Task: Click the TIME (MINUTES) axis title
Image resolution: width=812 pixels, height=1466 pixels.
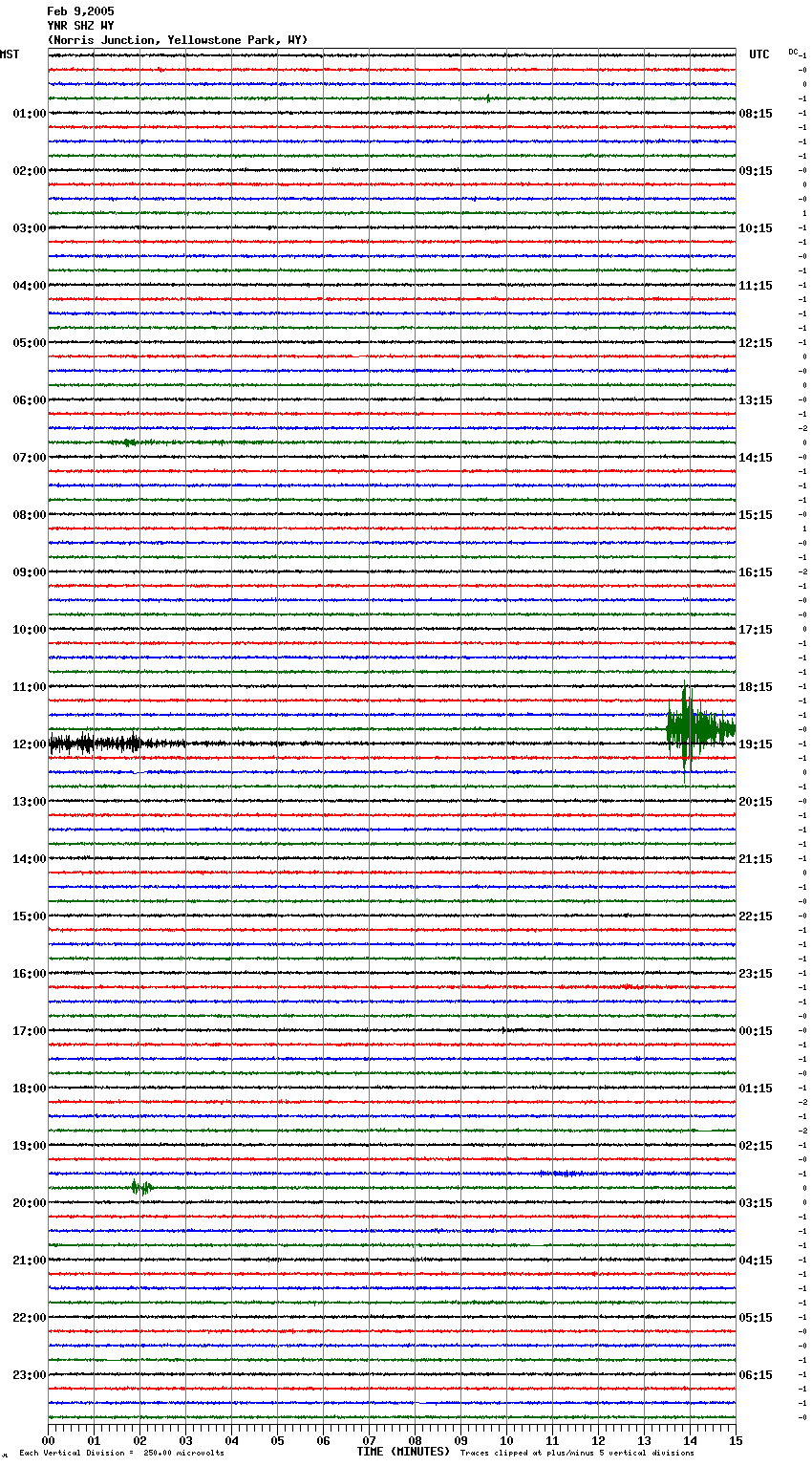Action: 403,1452
